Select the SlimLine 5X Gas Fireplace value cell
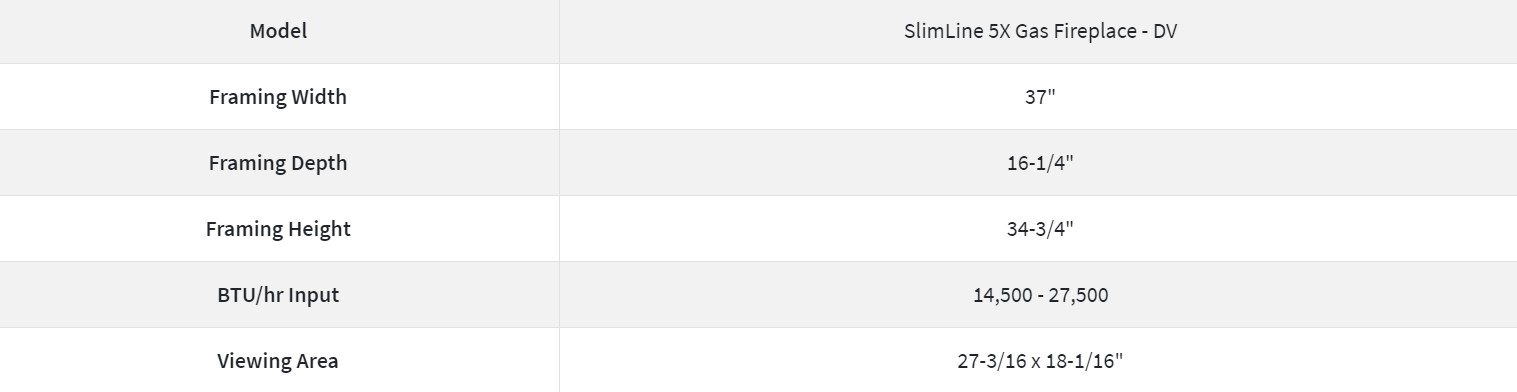The height and width of the screenshot is (392, 1517). (x=1039, y=31)
